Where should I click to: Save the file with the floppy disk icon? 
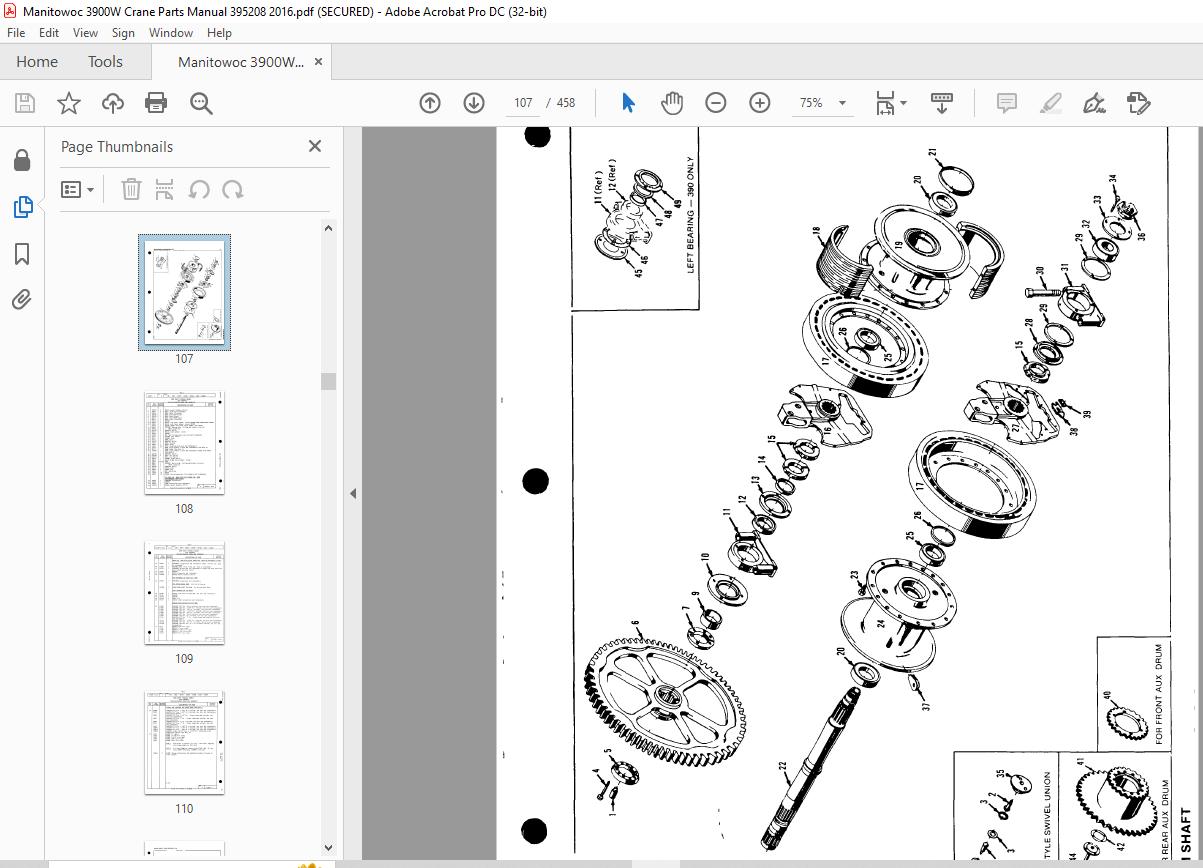25,103
